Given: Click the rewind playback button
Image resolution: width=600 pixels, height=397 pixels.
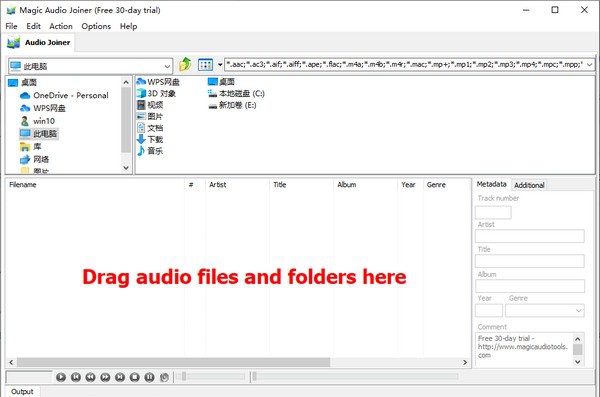Looking at the screenshot, I should [x=90, y=377].
